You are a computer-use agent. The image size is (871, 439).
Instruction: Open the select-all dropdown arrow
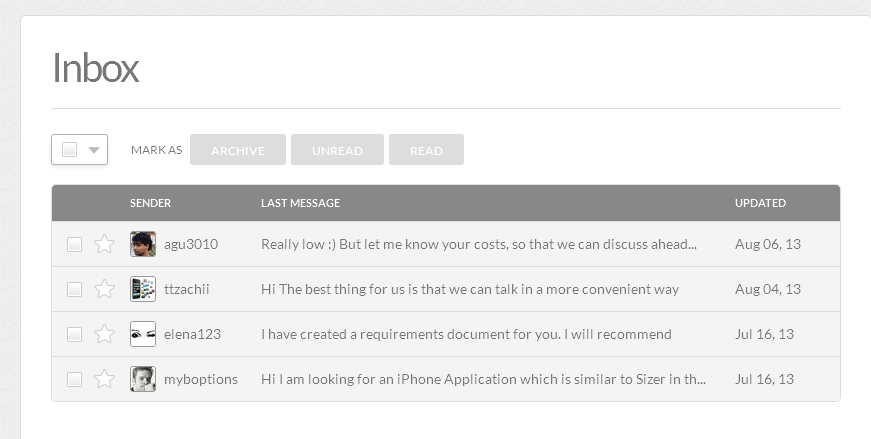coord(93,150)
